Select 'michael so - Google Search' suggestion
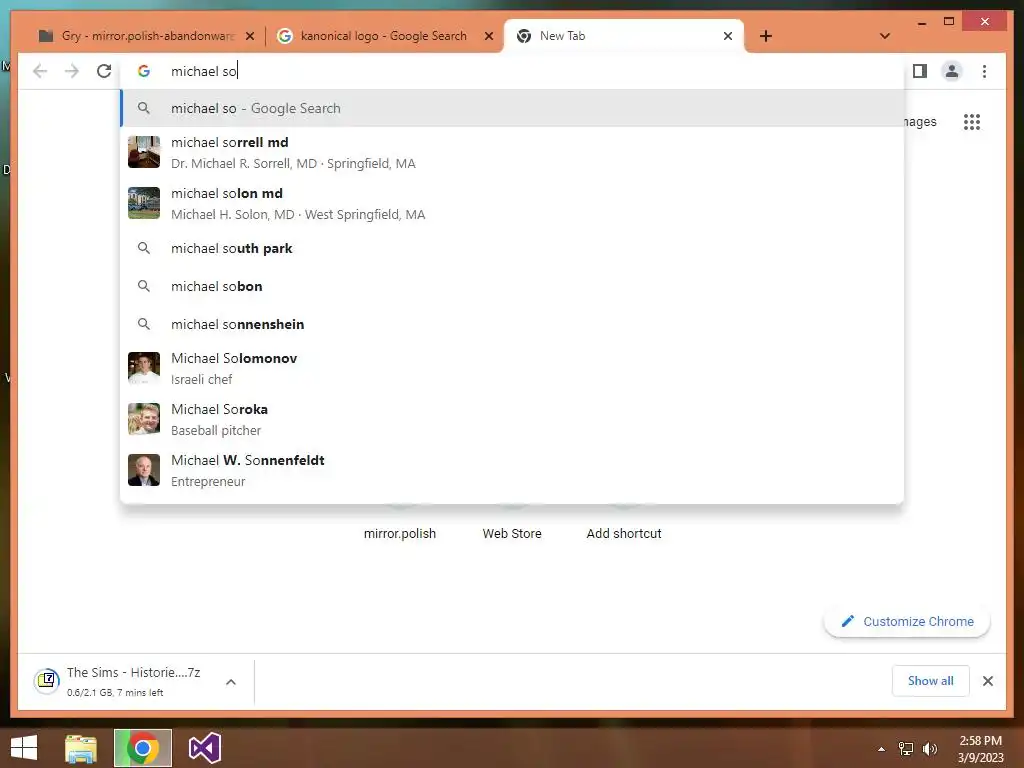 [513, 108]
